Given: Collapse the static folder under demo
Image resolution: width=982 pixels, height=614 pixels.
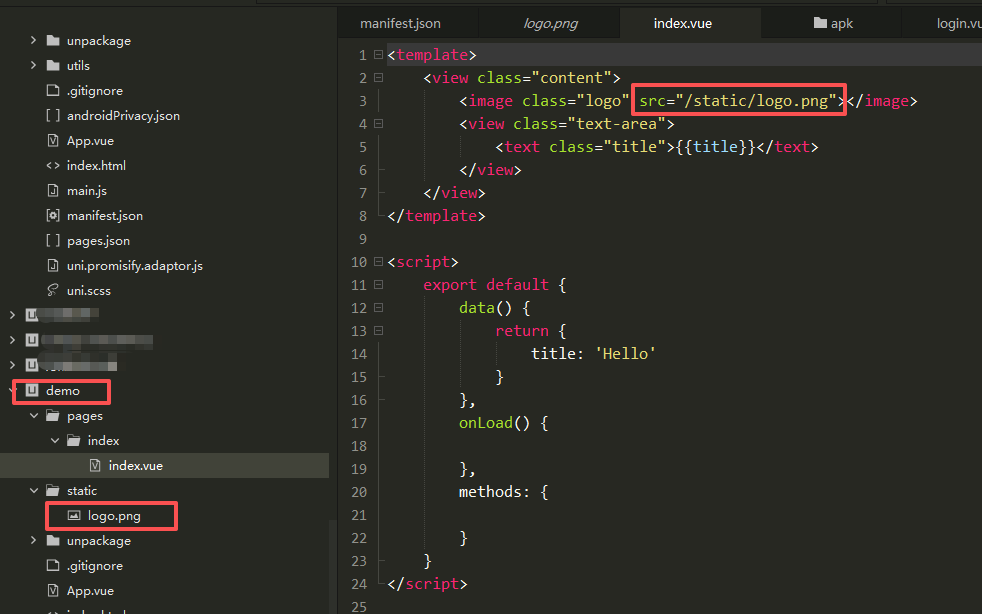Looking at the screenshot, I should point(33,491).
